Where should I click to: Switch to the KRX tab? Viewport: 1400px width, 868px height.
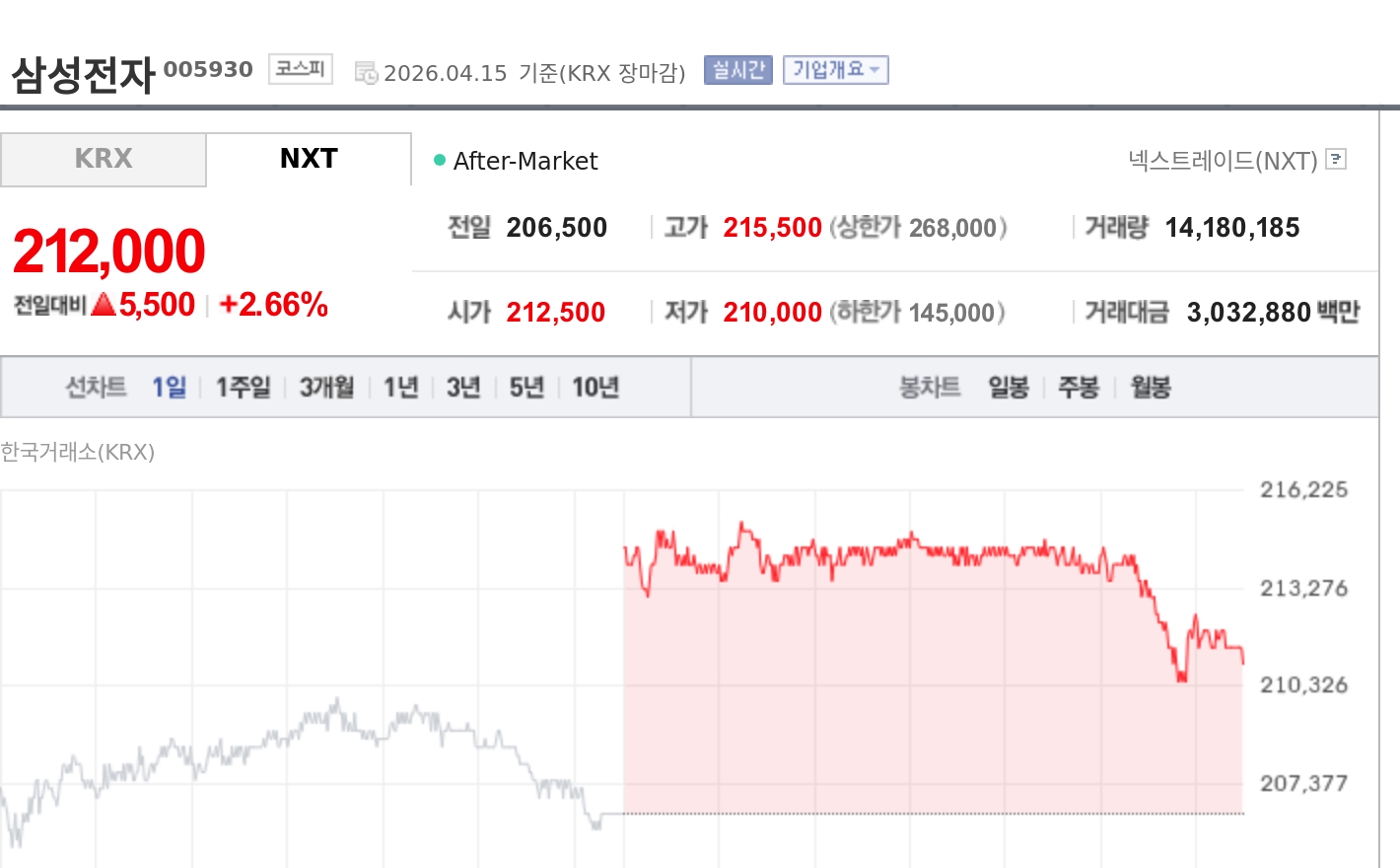[x=102, y=159]
